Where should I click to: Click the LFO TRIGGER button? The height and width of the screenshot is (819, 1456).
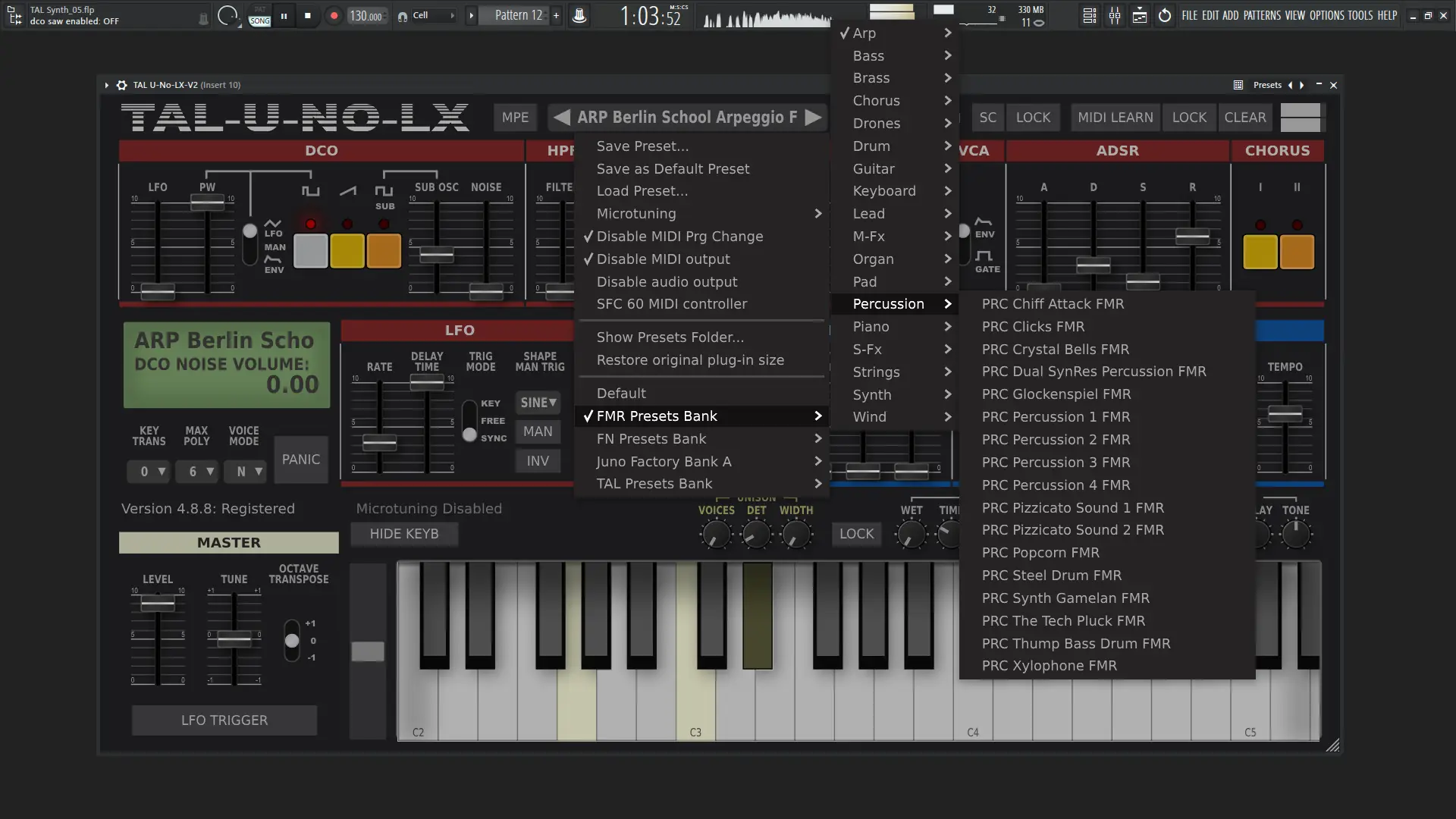pos(224,720)
